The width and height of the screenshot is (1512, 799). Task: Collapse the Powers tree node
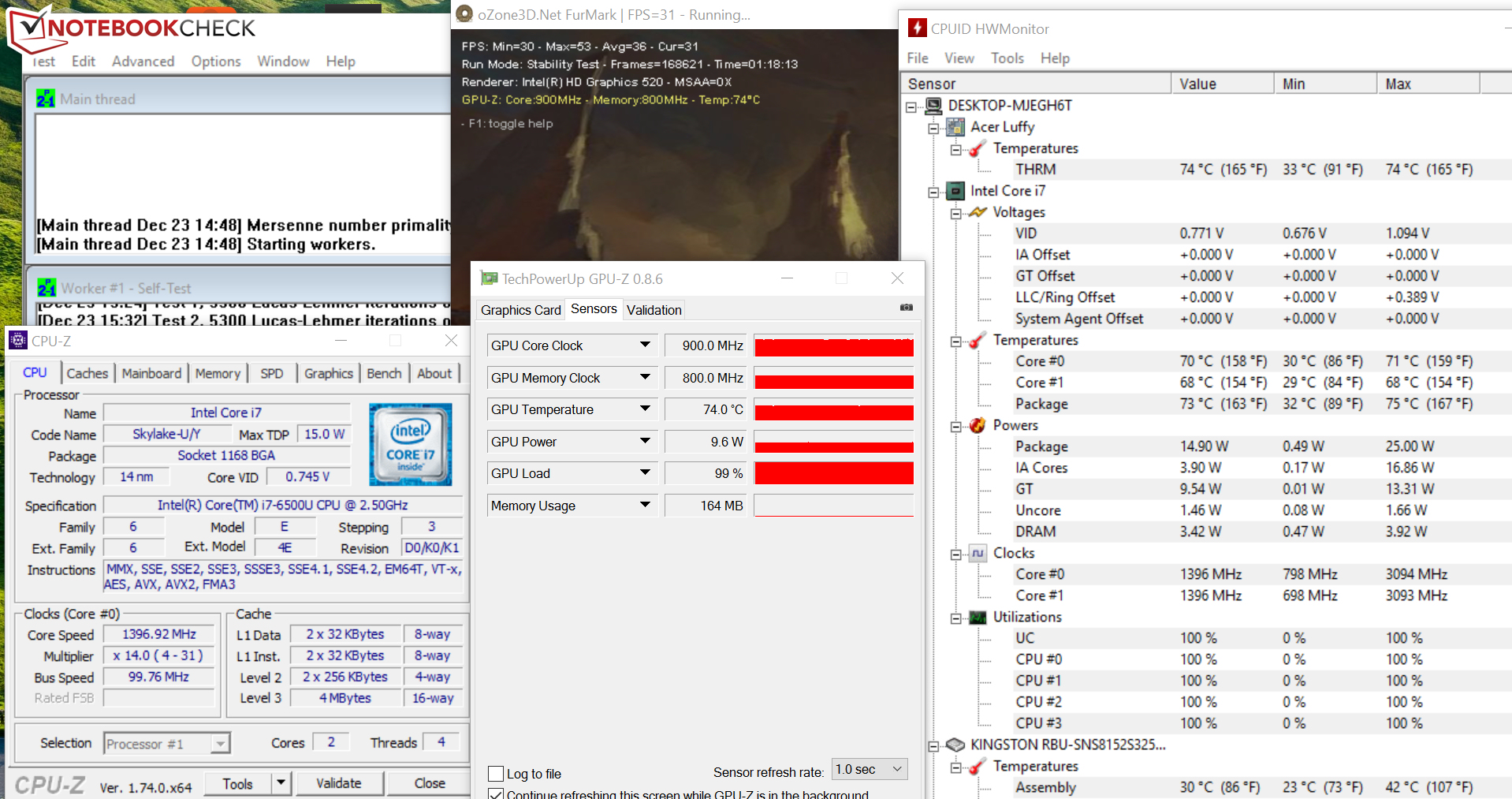955,426
